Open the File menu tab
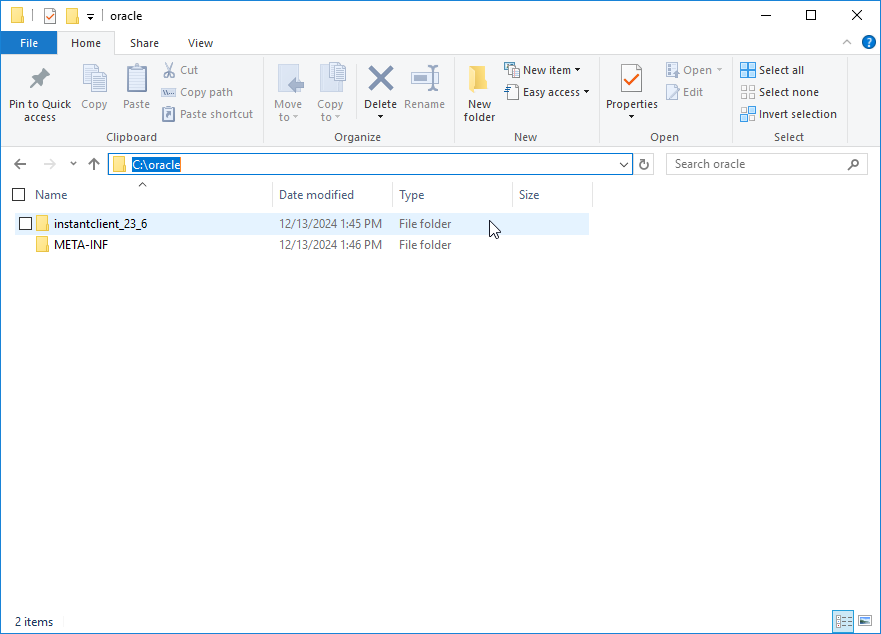The width and height of the screenshot is (881, 634). 29,43
